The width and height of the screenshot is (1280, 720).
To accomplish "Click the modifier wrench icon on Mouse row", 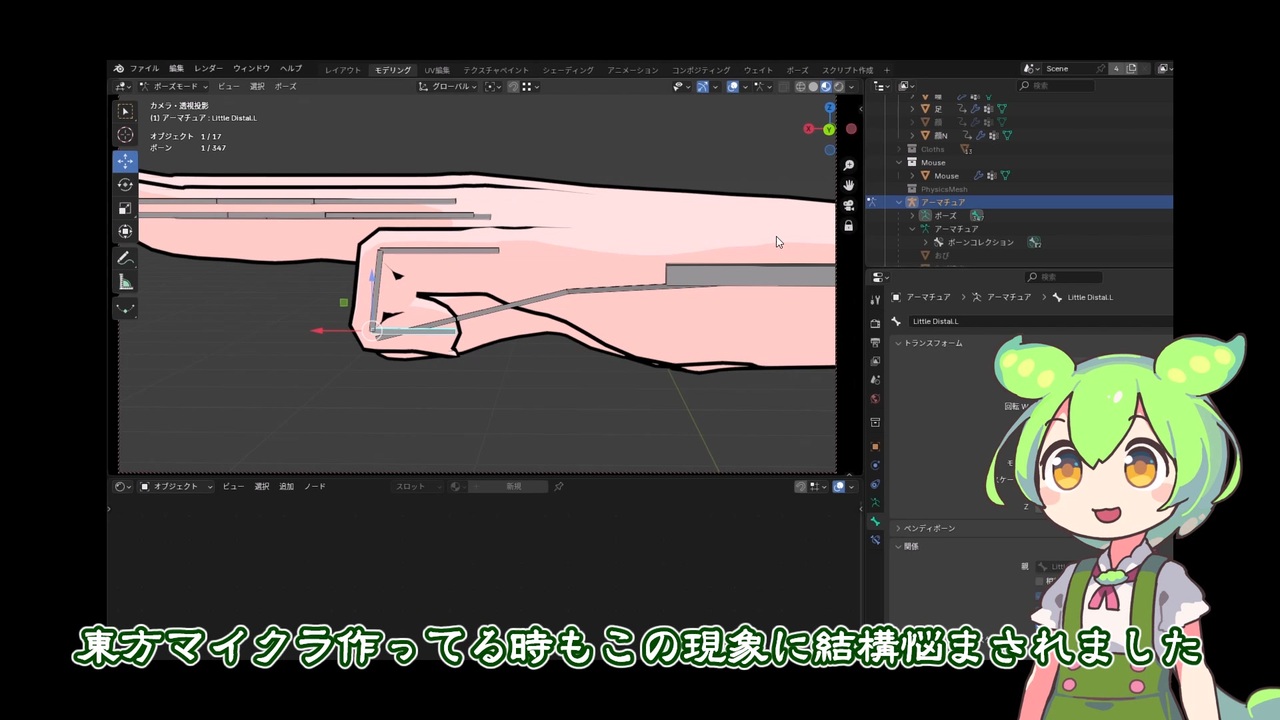I will click(x=979, y=176).
